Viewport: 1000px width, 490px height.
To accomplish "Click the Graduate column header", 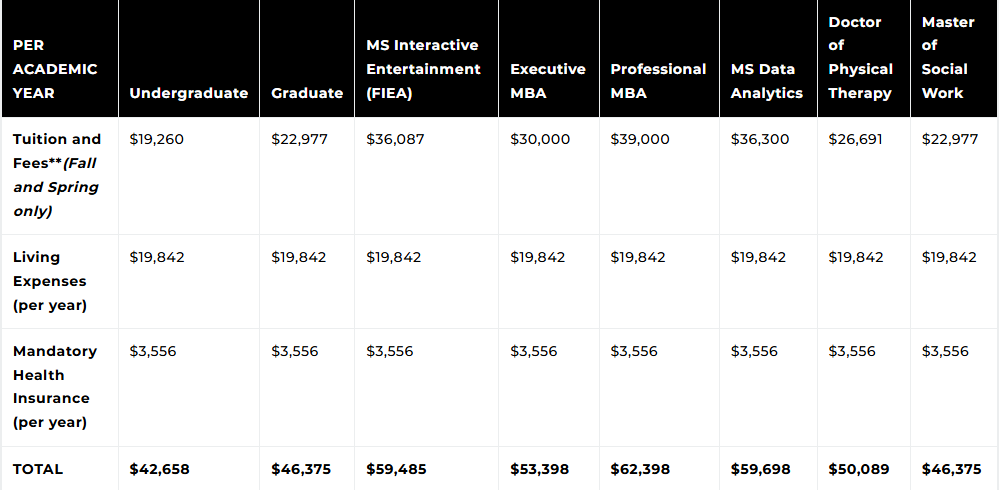I will click(307, 93).
